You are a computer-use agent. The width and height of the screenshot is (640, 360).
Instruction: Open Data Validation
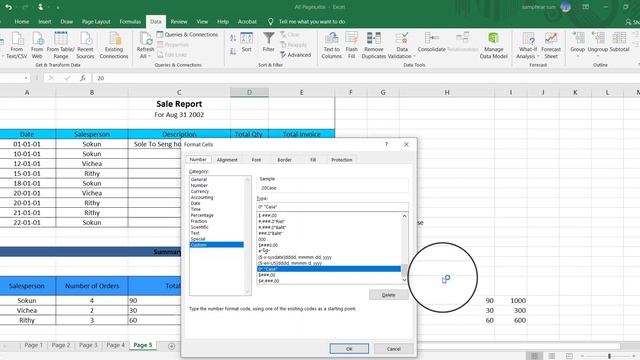pos(402,45)
